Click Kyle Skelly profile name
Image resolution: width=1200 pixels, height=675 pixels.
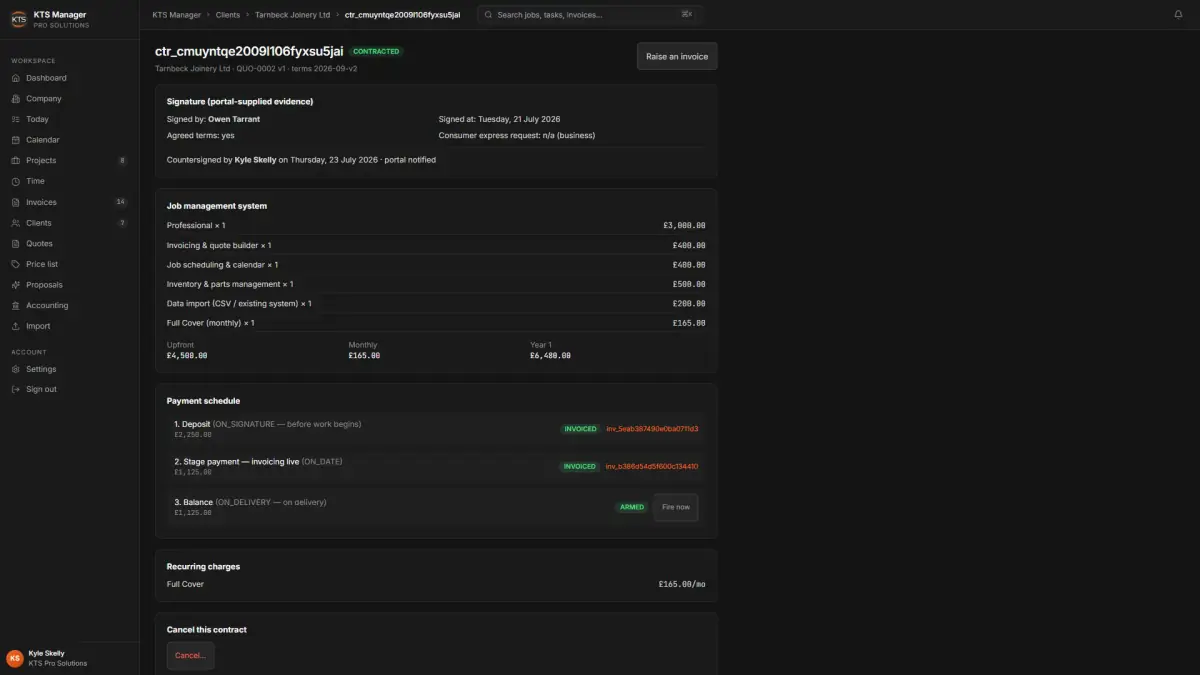(48, 653)
